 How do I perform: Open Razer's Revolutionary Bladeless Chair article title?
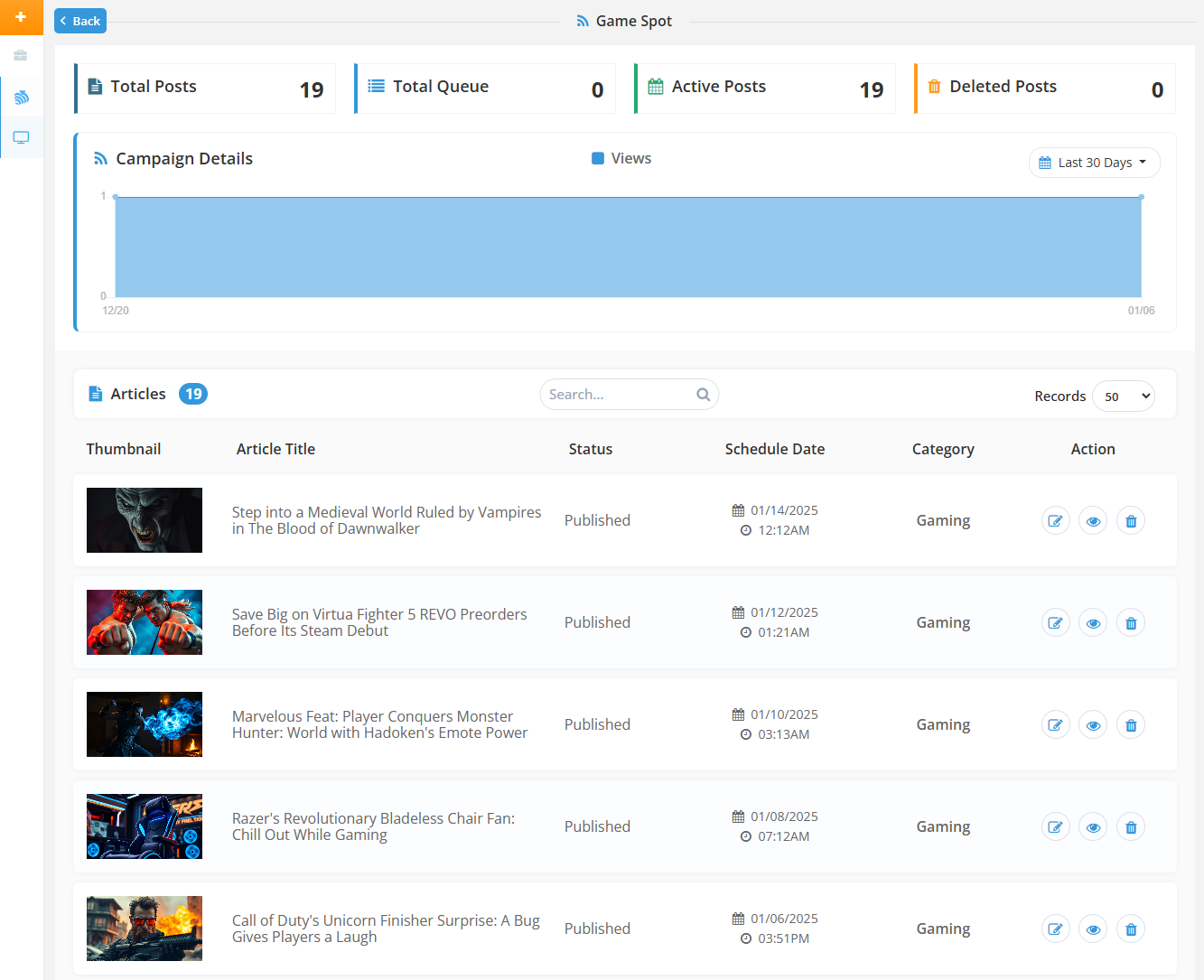tap(372, 826)
